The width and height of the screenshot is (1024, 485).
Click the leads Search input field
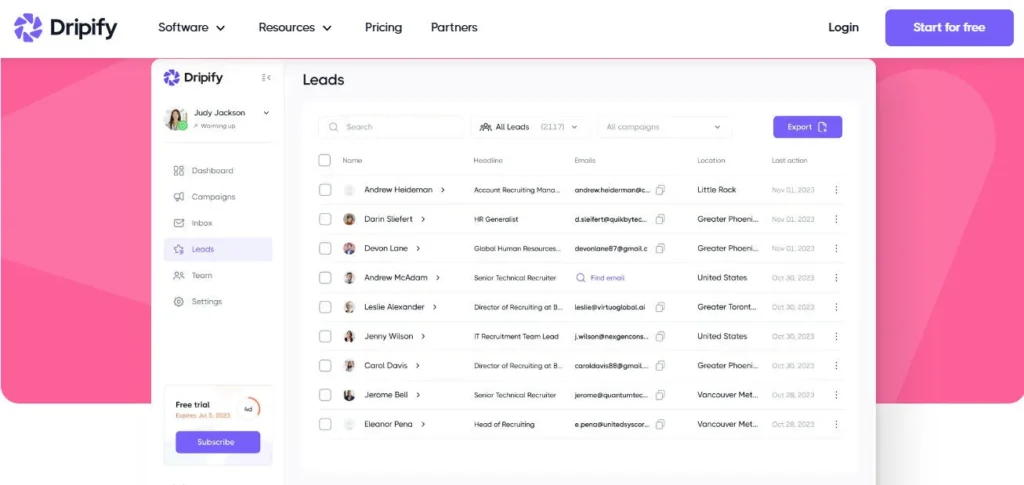(391, 127)
